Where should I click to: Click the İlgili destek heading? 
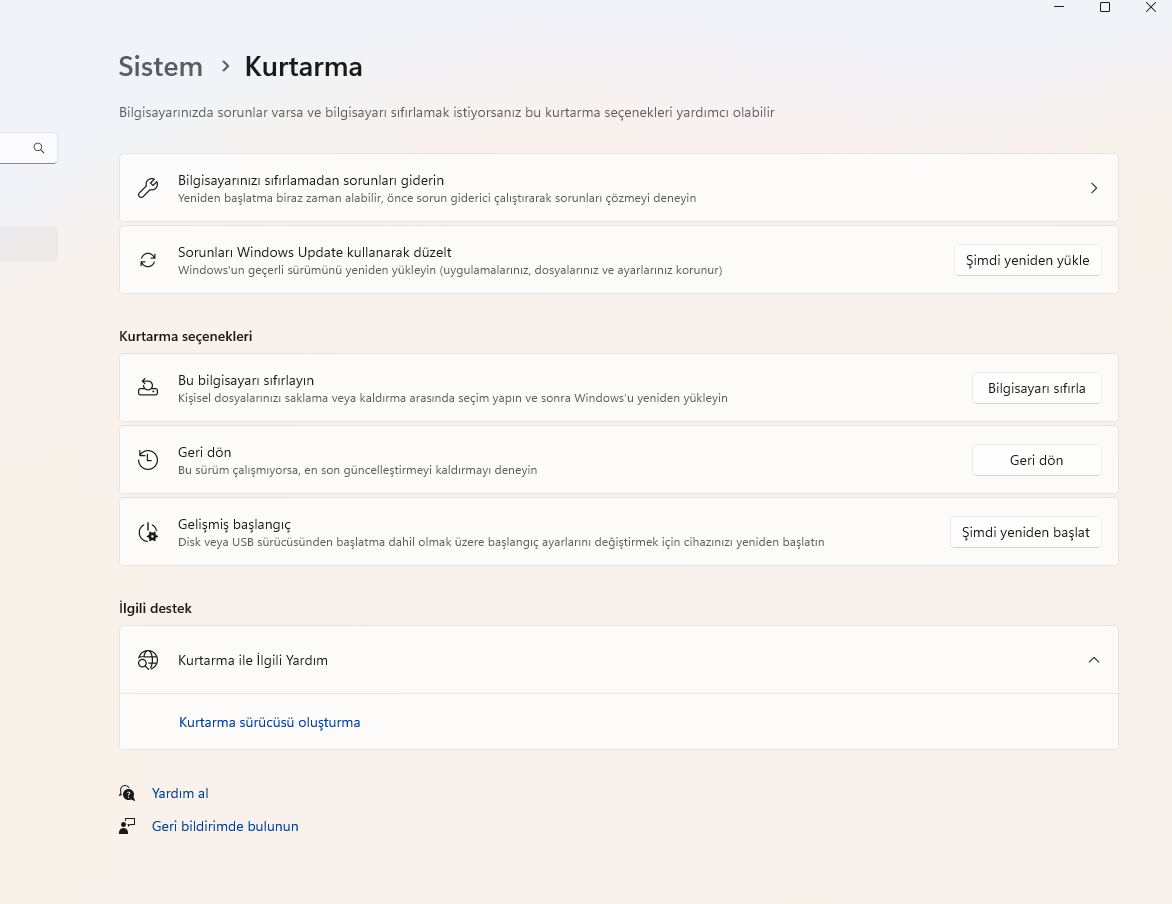[x=155, y=608]
